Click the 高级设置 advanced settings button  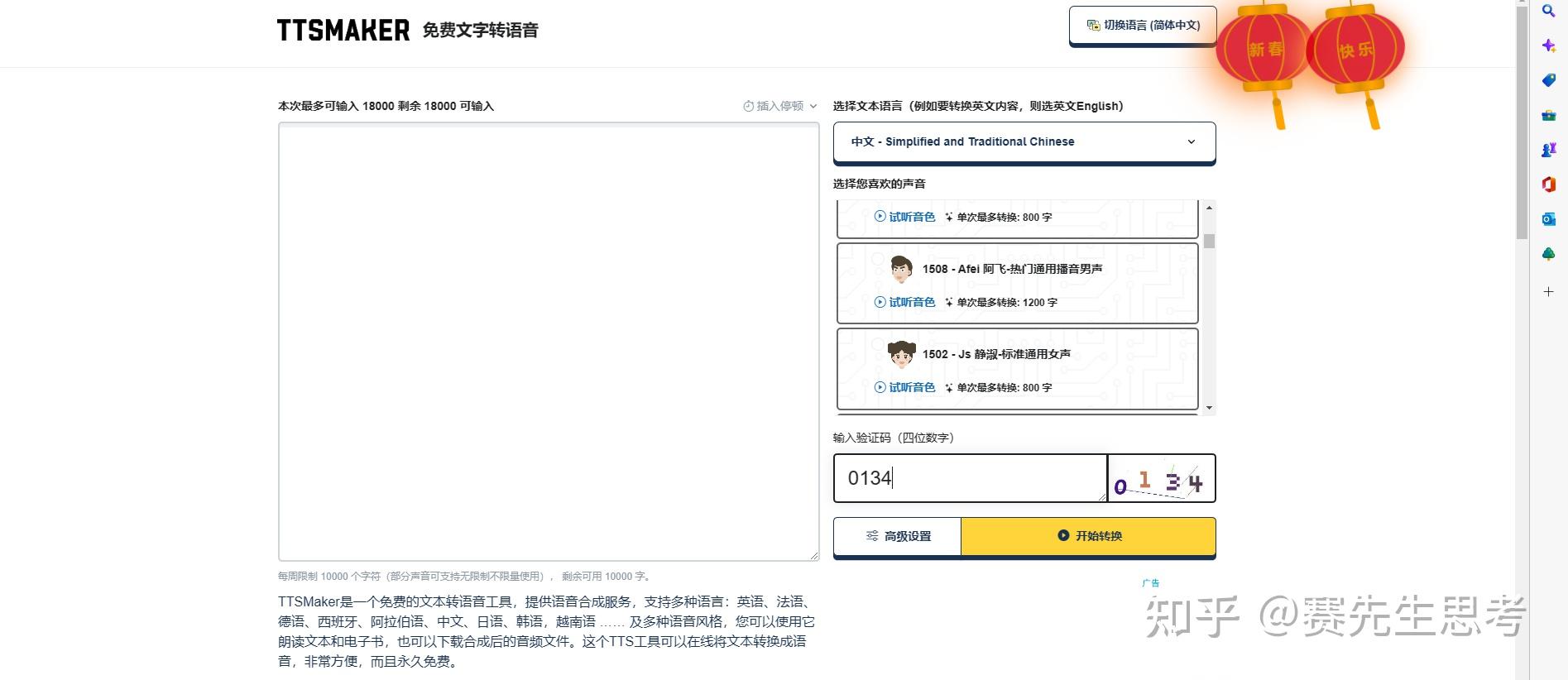(898, 536)
